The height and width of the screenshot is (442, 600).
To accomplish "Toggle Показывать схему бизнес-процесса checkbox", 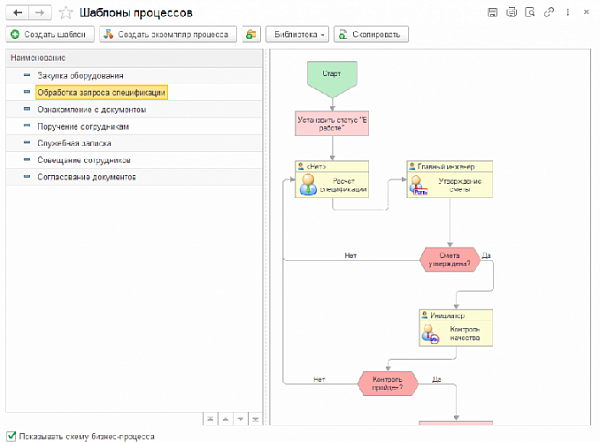I will (x=11, y=436).
